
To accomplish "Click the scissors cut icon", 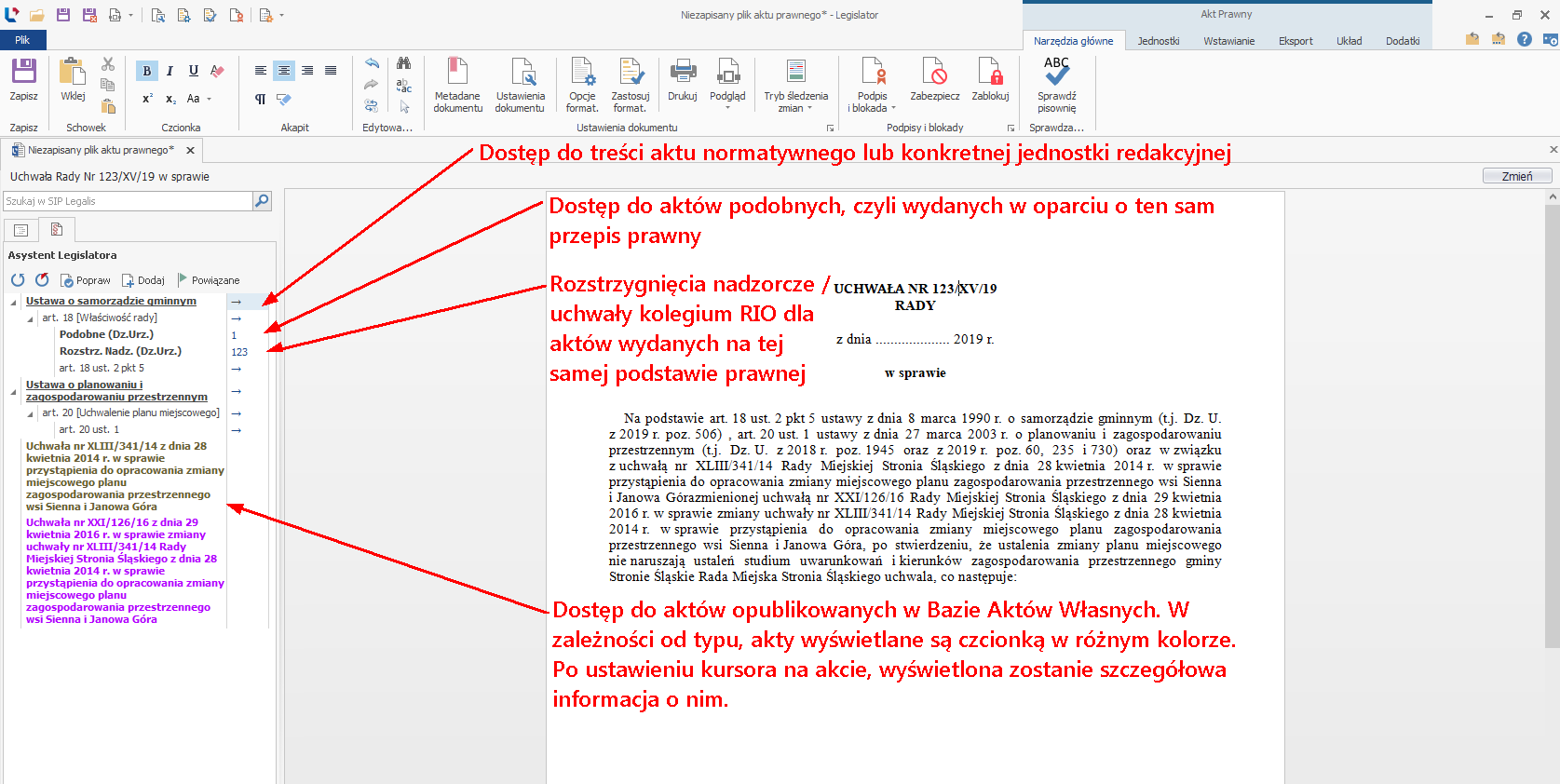I will 108,64.
